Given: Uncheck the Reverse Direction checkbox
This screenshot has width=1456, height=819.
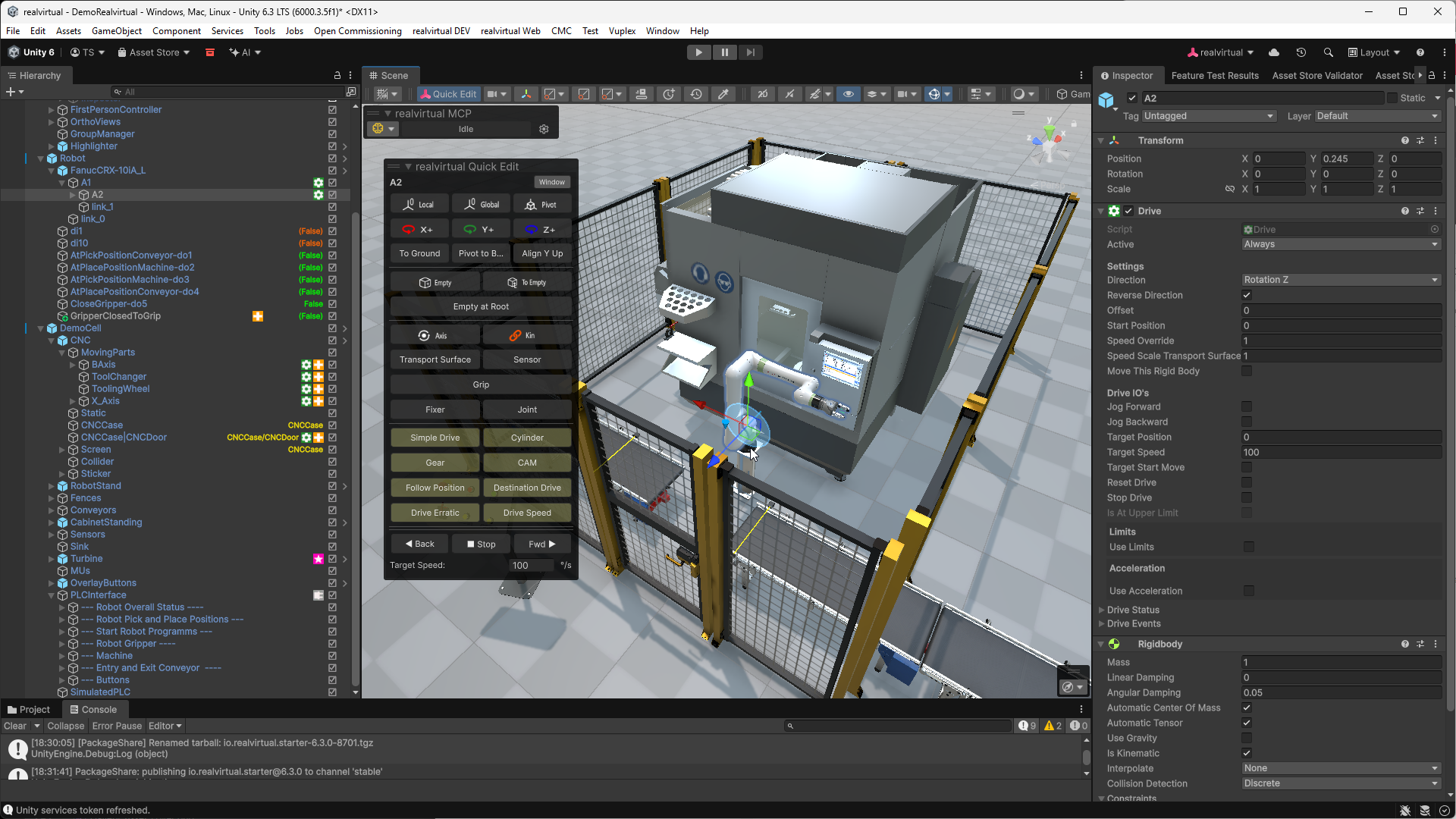Looking at the screenshot, I should 1247,295.
